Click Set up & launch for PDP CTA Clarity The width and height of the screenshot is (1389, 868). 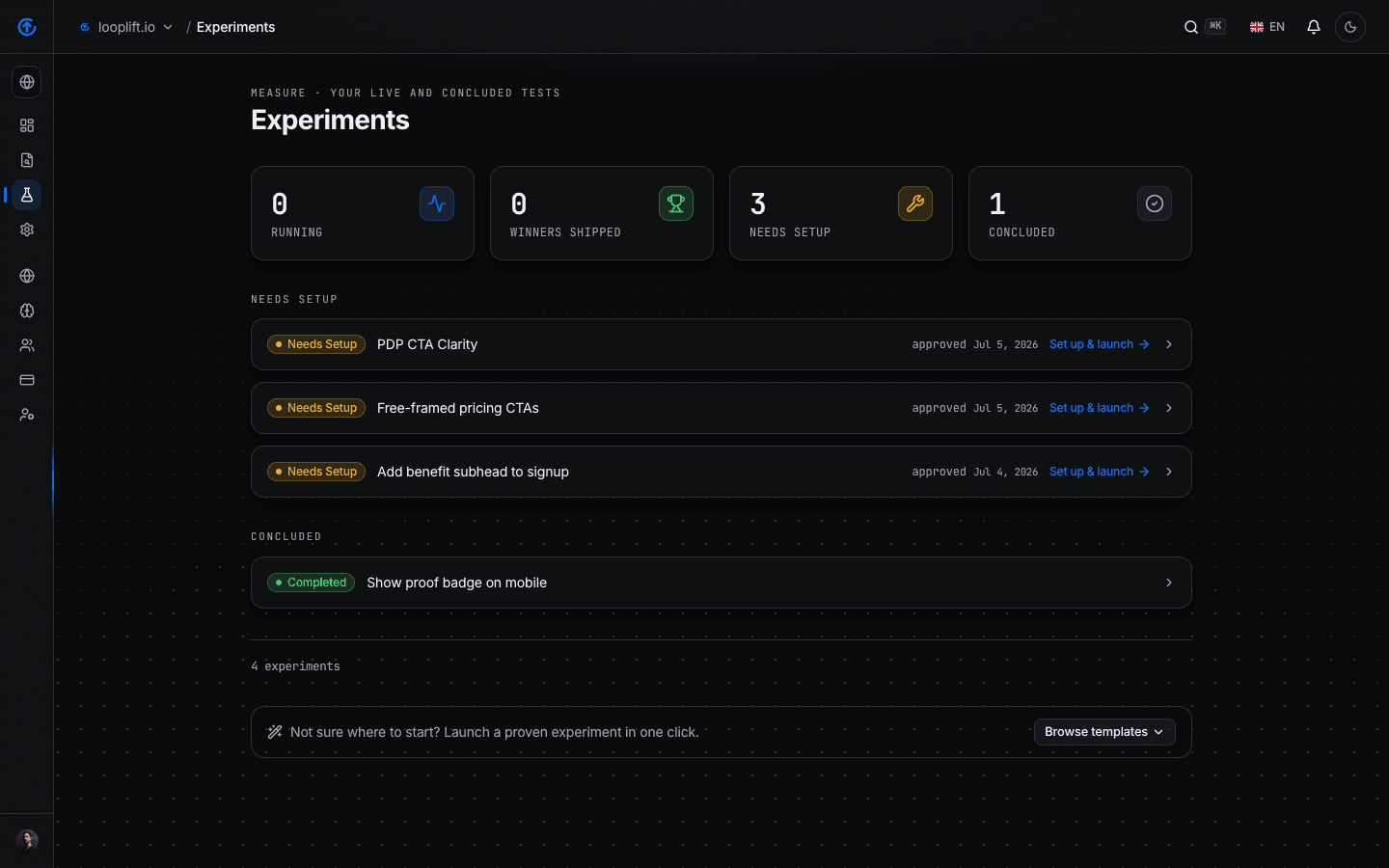(x=1099, y=344)
